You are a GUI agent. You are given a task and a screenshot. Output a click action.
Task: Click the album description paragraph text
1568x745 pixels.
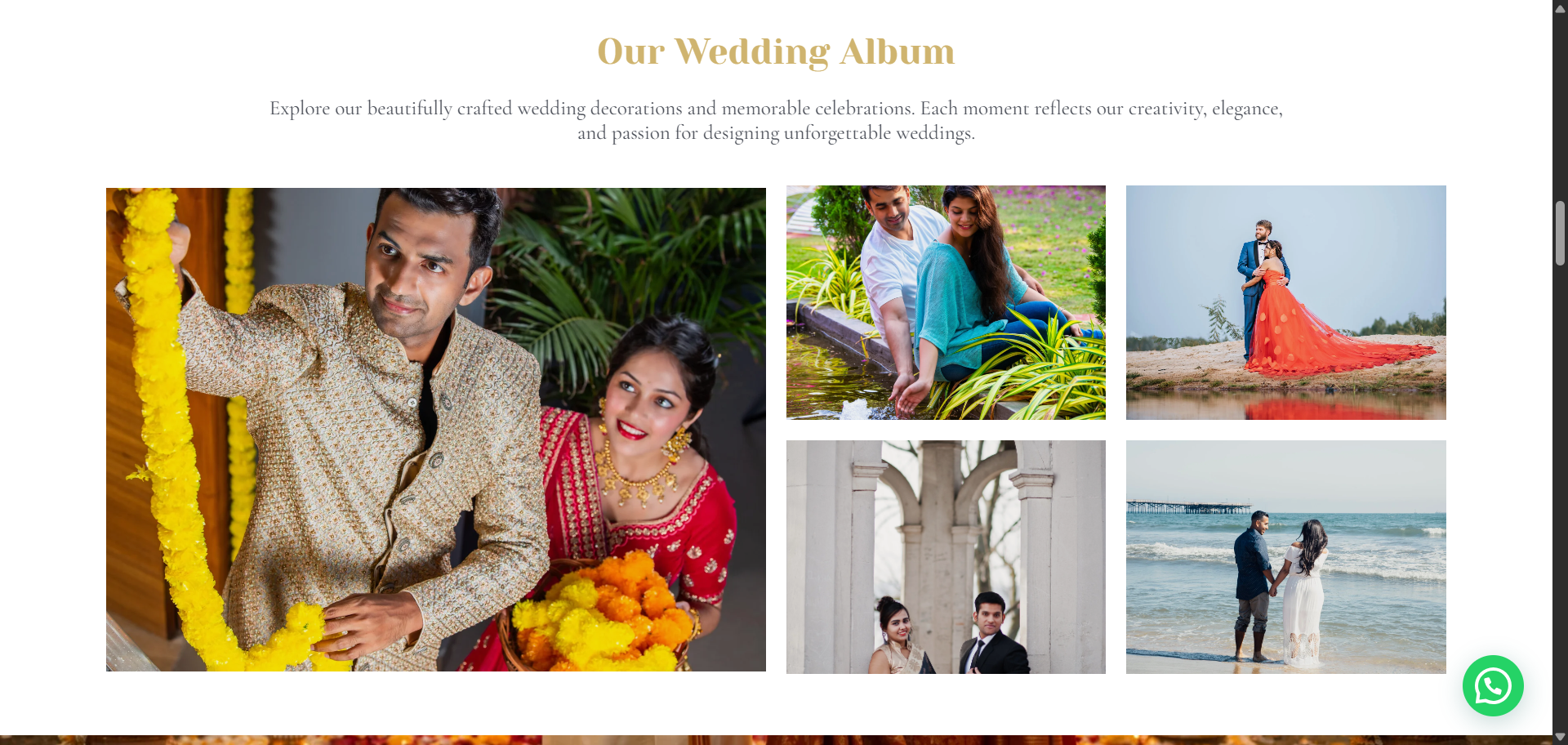pos(776,121)
